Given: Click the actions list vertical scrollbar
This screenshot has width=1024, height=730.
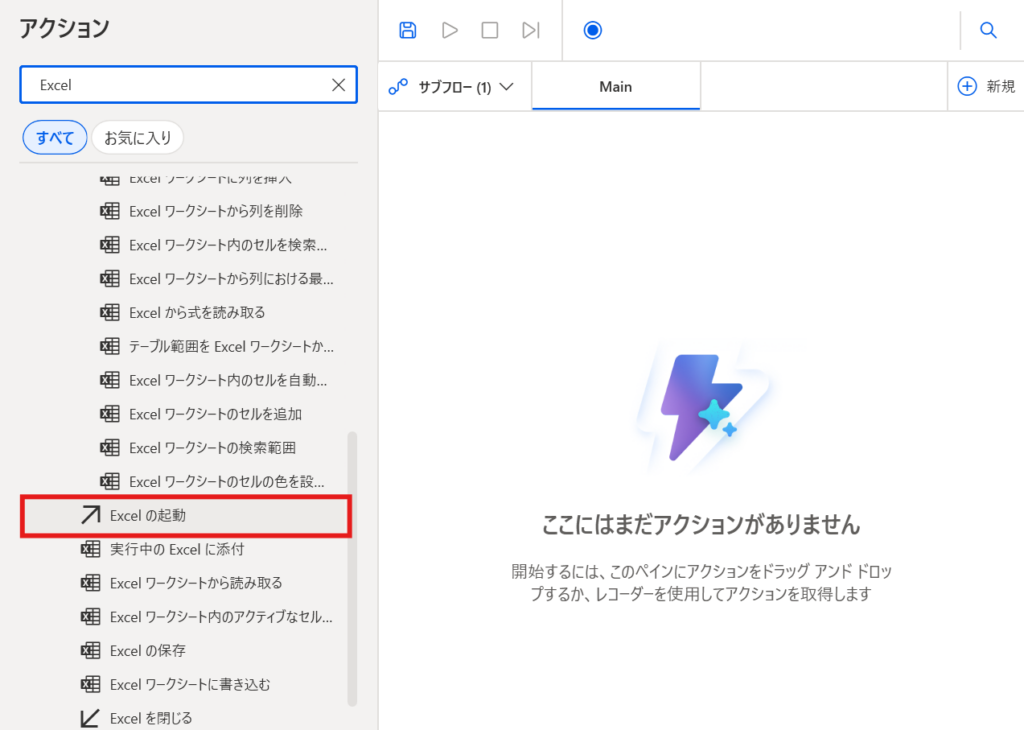Looking at the screenshot, I should [x=353, y=568].
